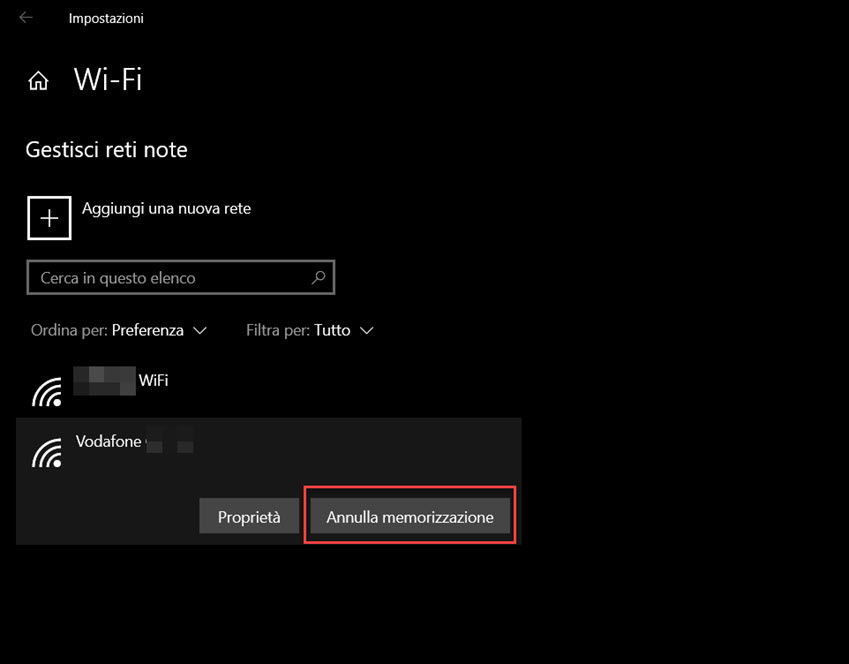Click the magnifier icon in the search box
849x664 pixels.
[317, 277]
